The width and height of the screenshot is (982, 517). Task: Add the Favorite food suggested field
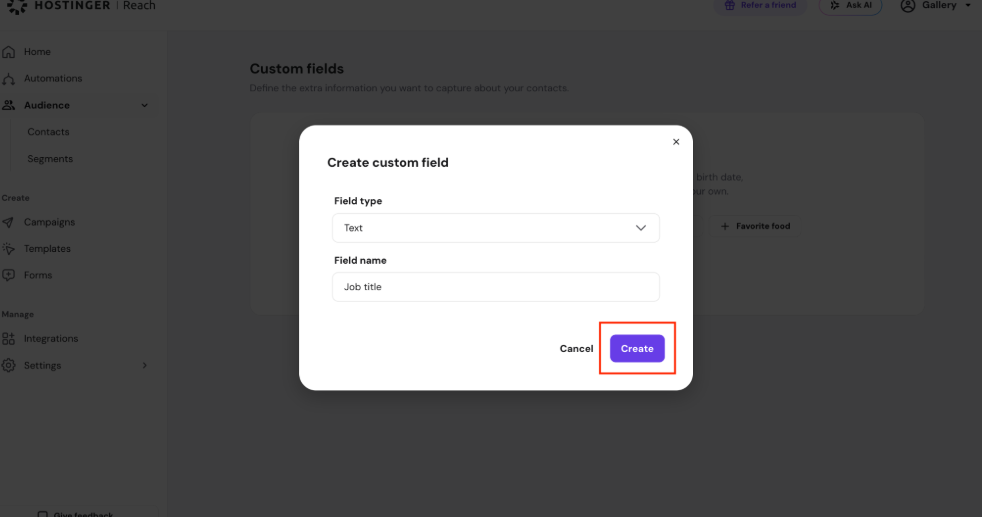click(x=755, y=226)
